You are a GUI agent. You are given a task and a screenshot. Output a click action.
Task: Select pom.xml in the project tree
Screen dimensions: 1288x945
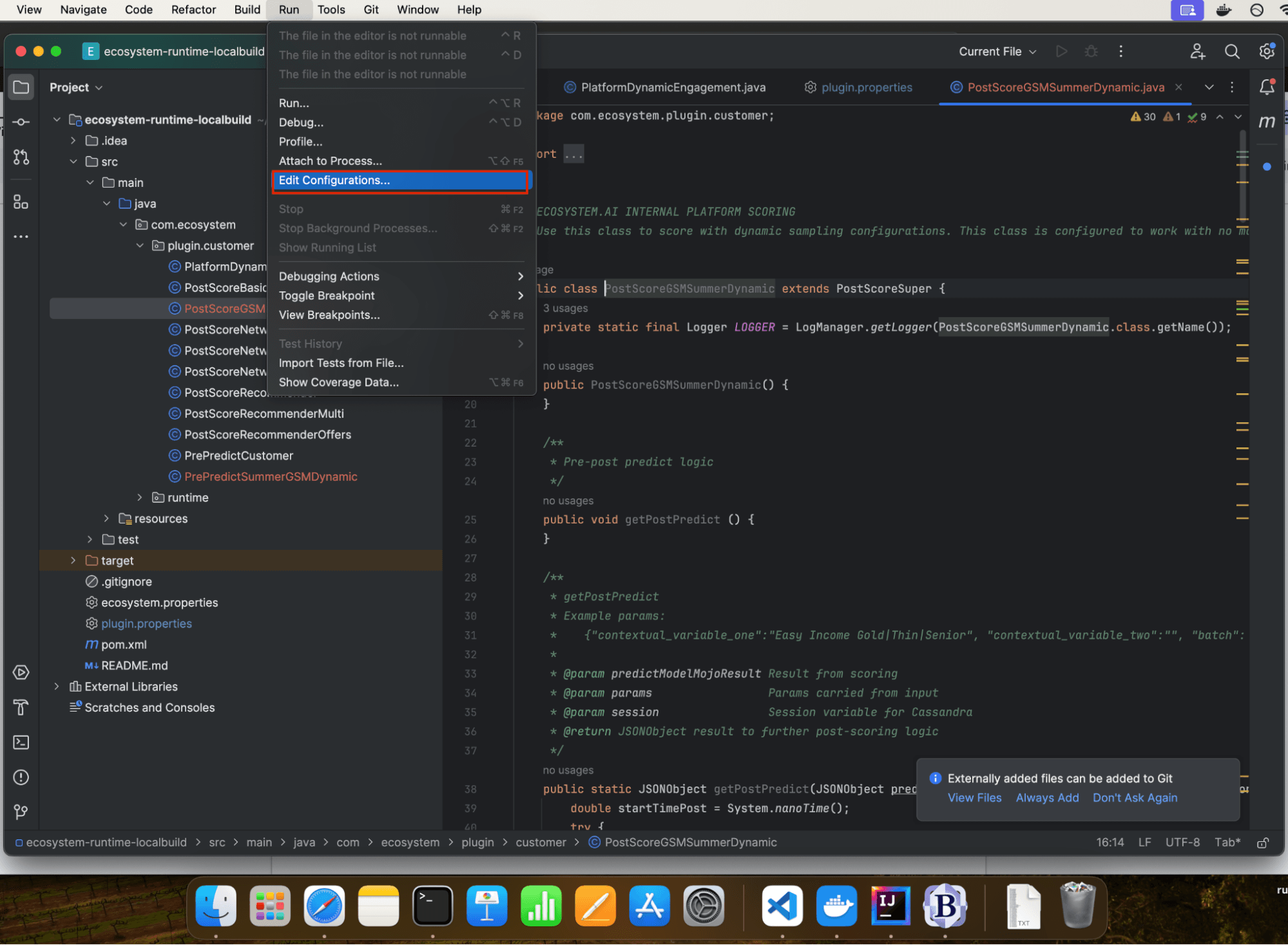click(x=124, y=644)
